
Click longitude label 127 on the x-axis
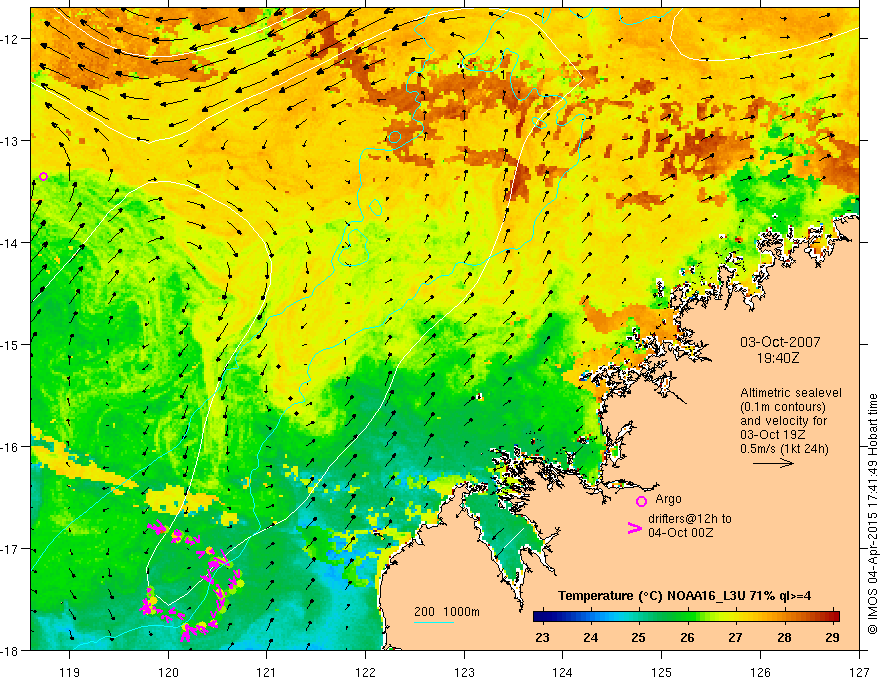tap(859, 672)
